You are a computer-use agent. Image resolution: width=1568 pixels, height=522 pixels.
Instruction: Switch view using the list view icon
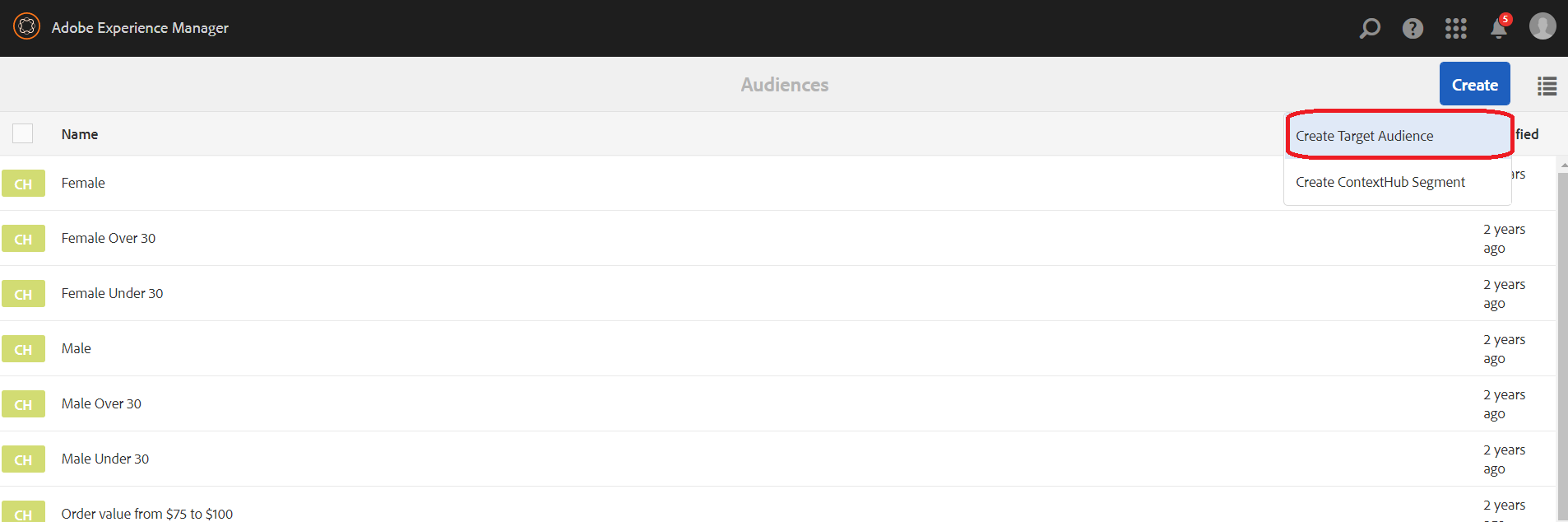click(1547, 86)
